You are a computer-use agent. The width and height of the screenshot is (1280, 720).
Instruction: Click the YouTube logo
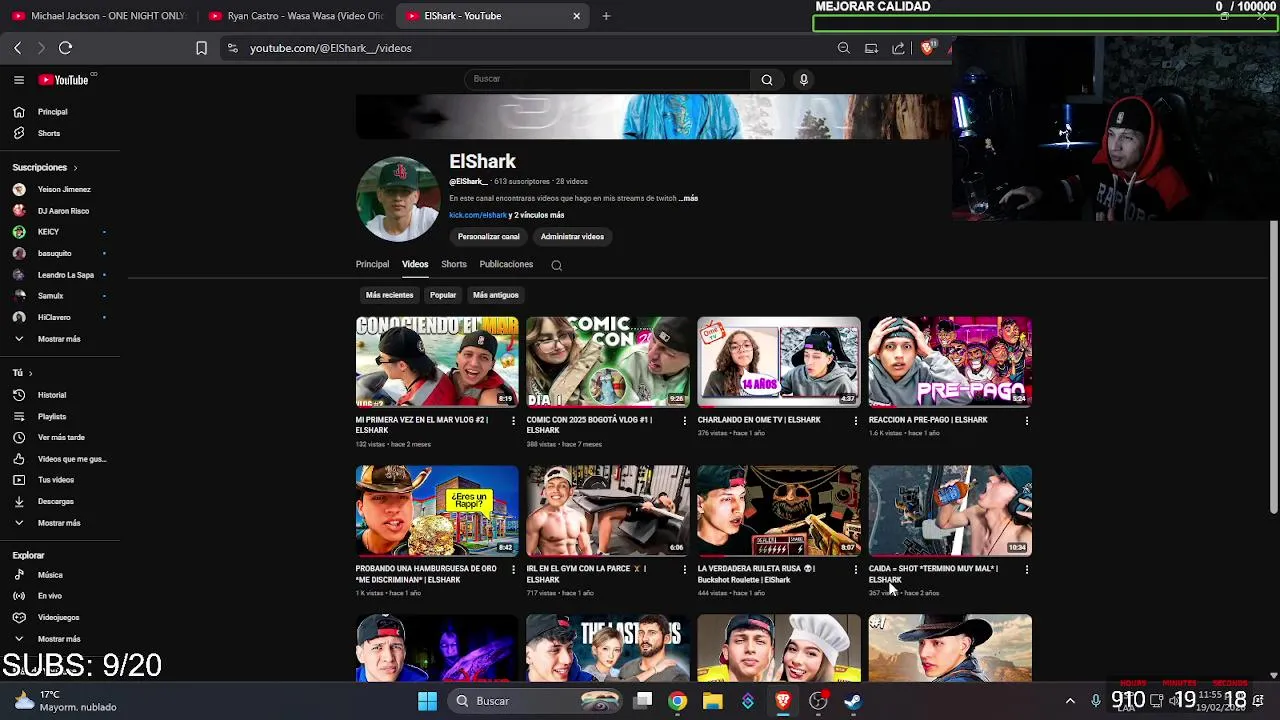tap(63, 80)
